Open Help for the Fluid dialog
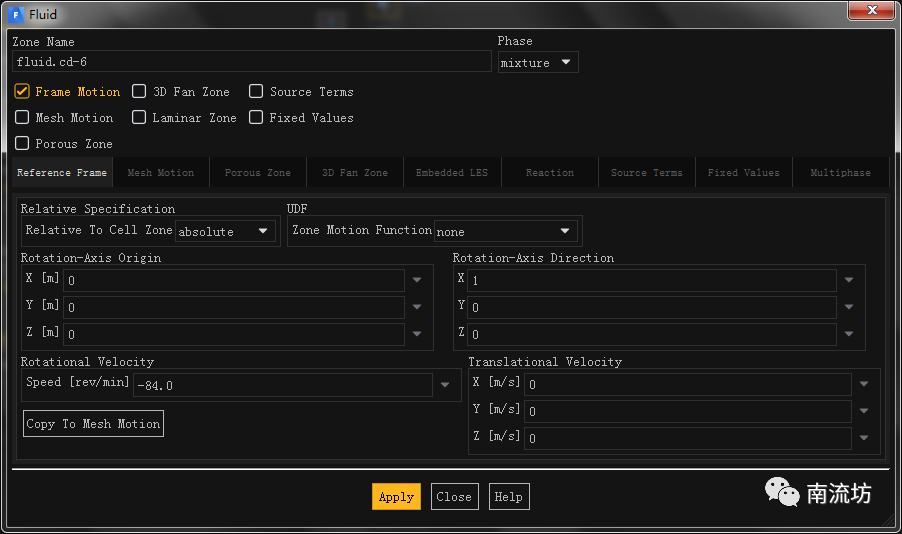The width and height of the screenshot is (902, 534). [x=509, y=497]
